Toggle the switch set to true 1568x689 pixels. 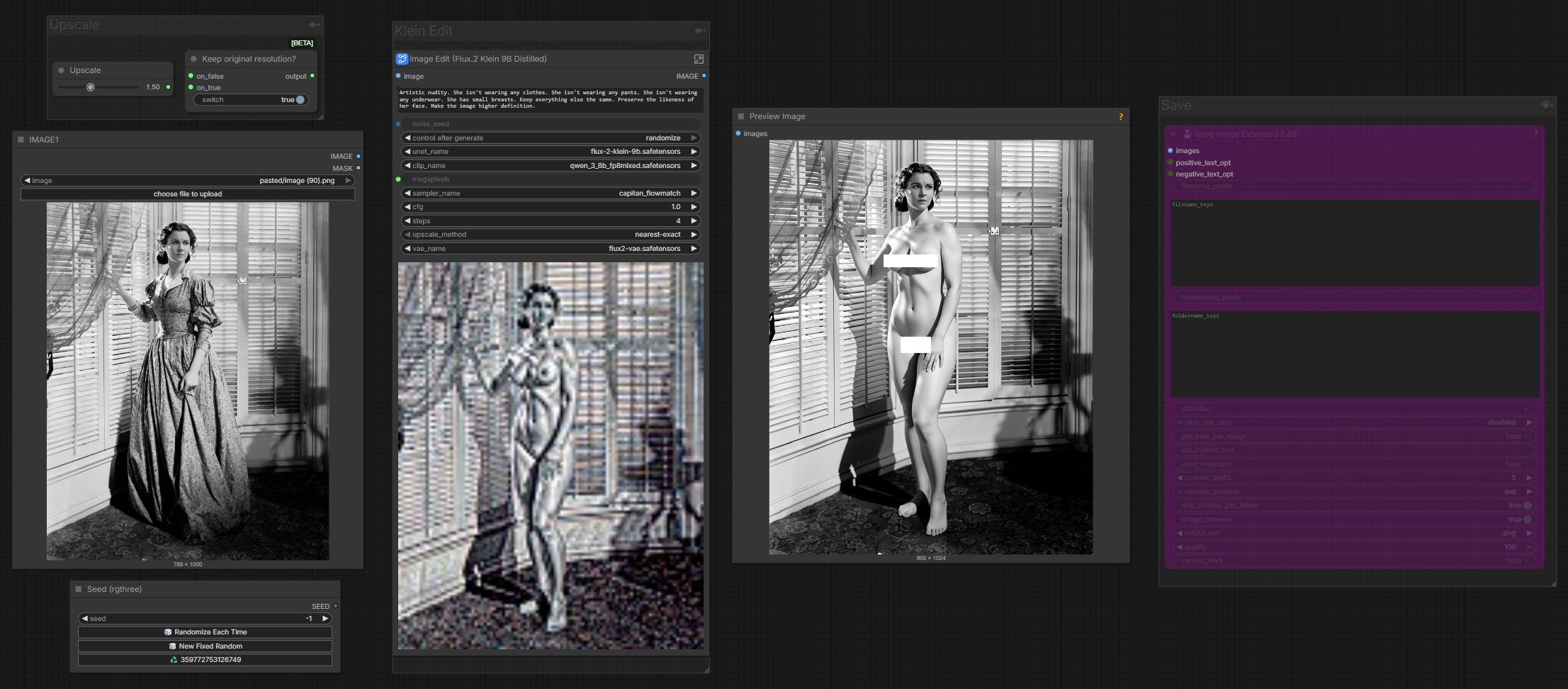click(251, 100)
